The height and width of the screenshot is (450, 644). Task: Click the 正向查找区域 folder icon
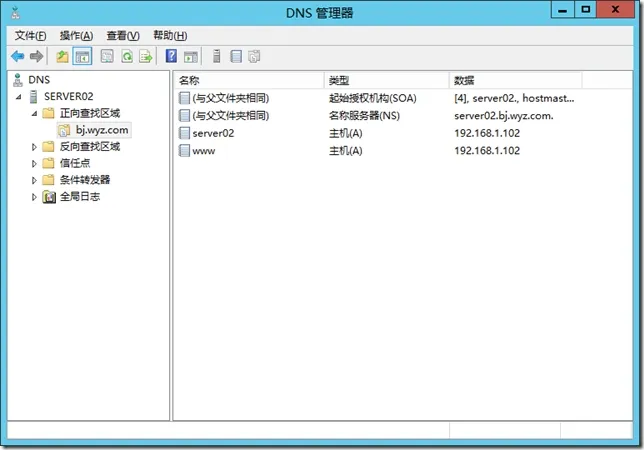coord(48,113)
